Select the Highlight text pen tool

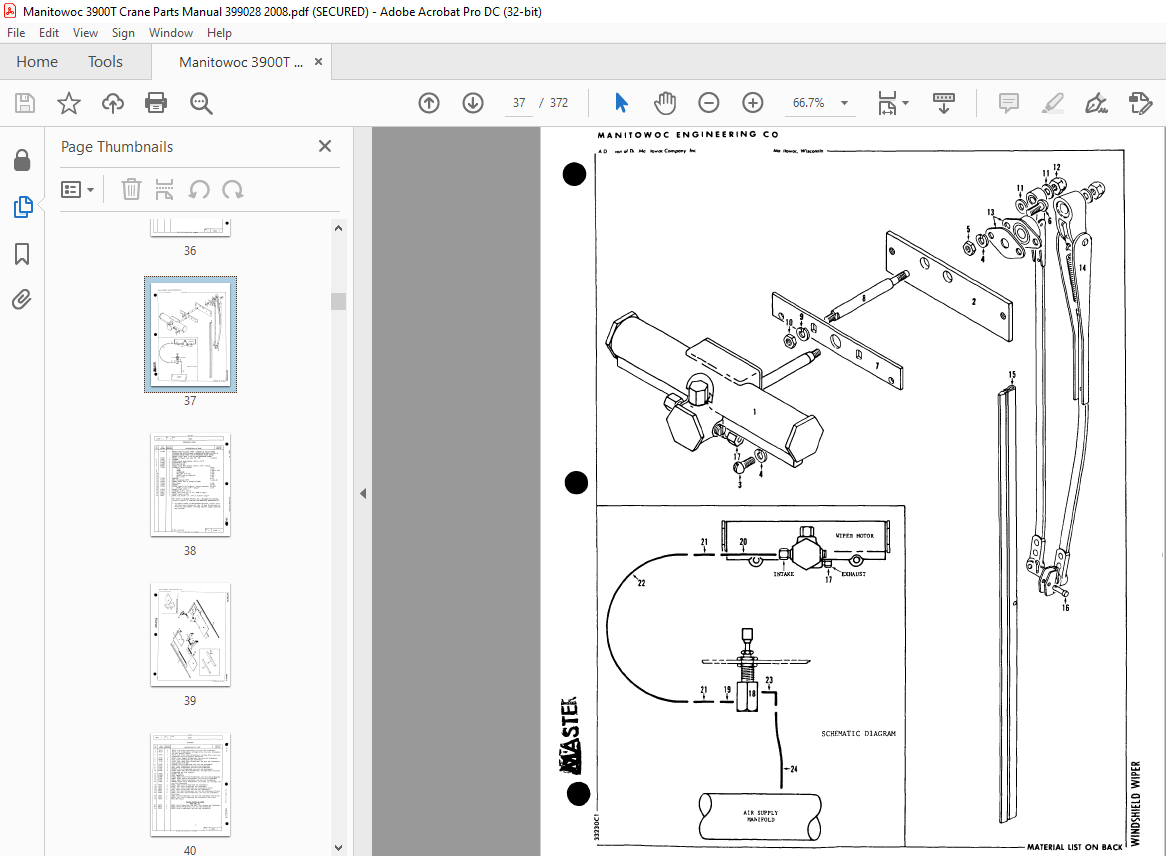[1052, 103]
